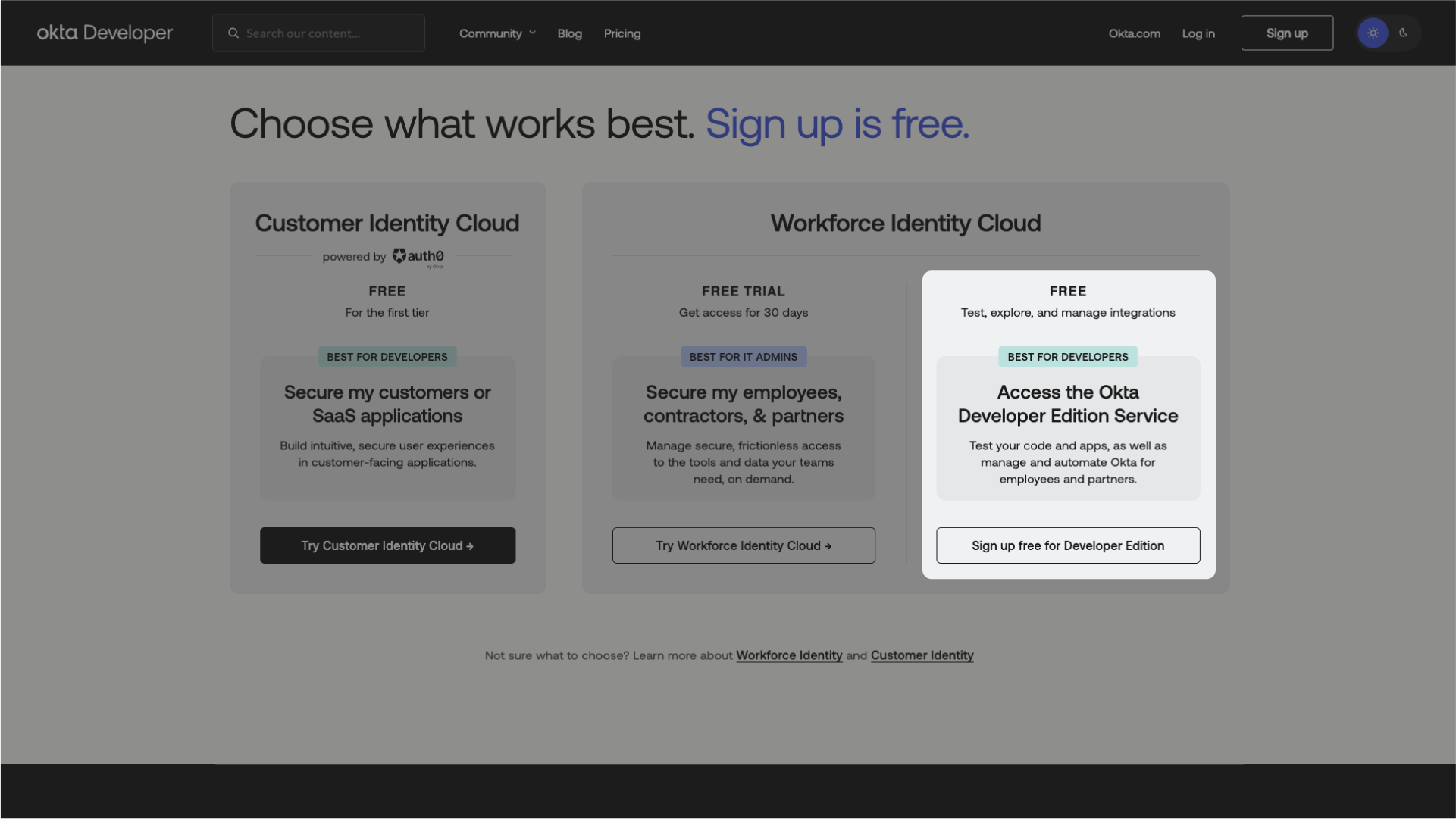Select the Blog navigation item

point(570,32)
